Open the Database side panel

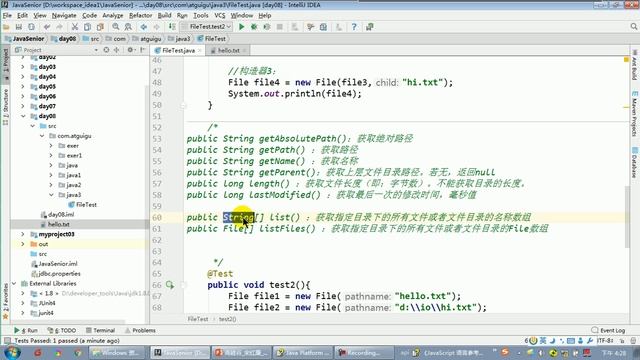pos(634,162)
